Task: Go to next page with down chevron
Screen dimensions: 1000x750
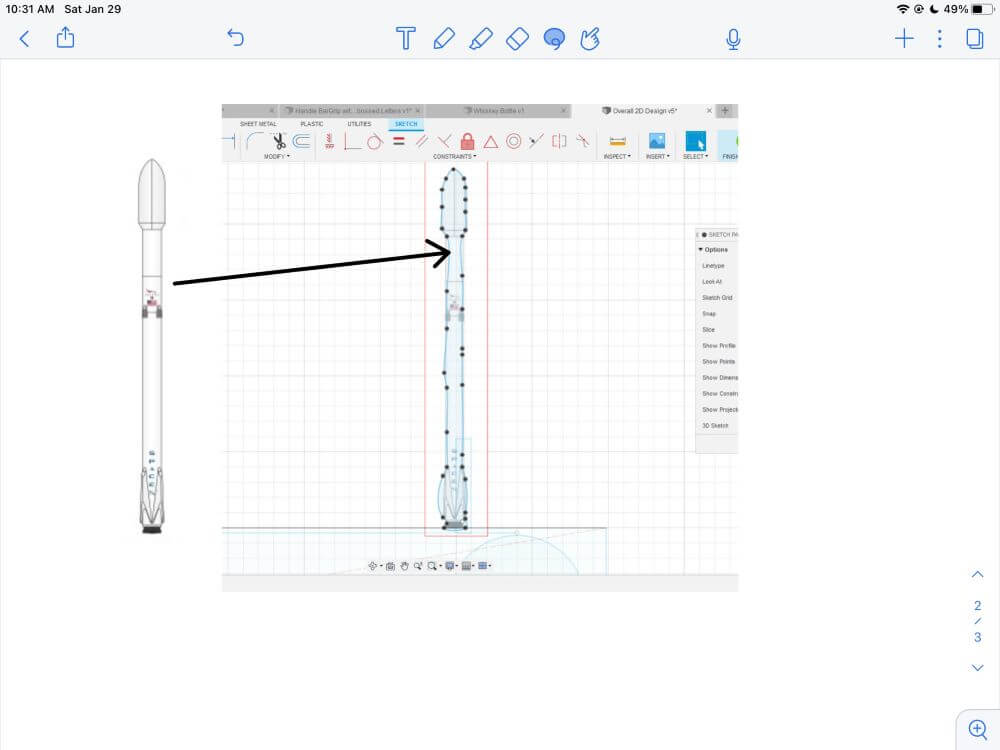Action: coord(977,668)
